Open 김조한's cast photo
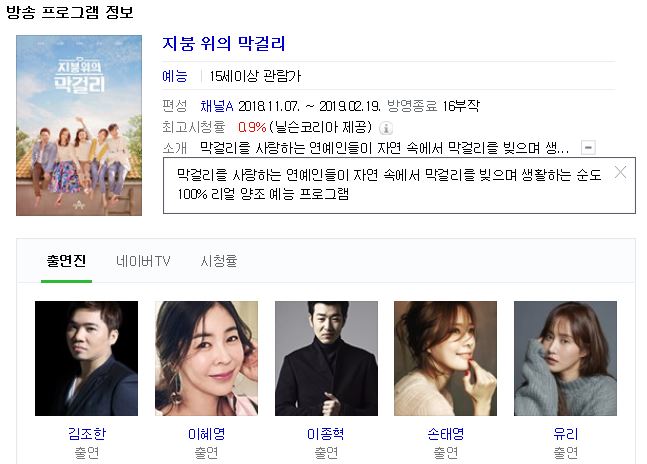The width and height of the screenshot is (647, 464). 86,358
